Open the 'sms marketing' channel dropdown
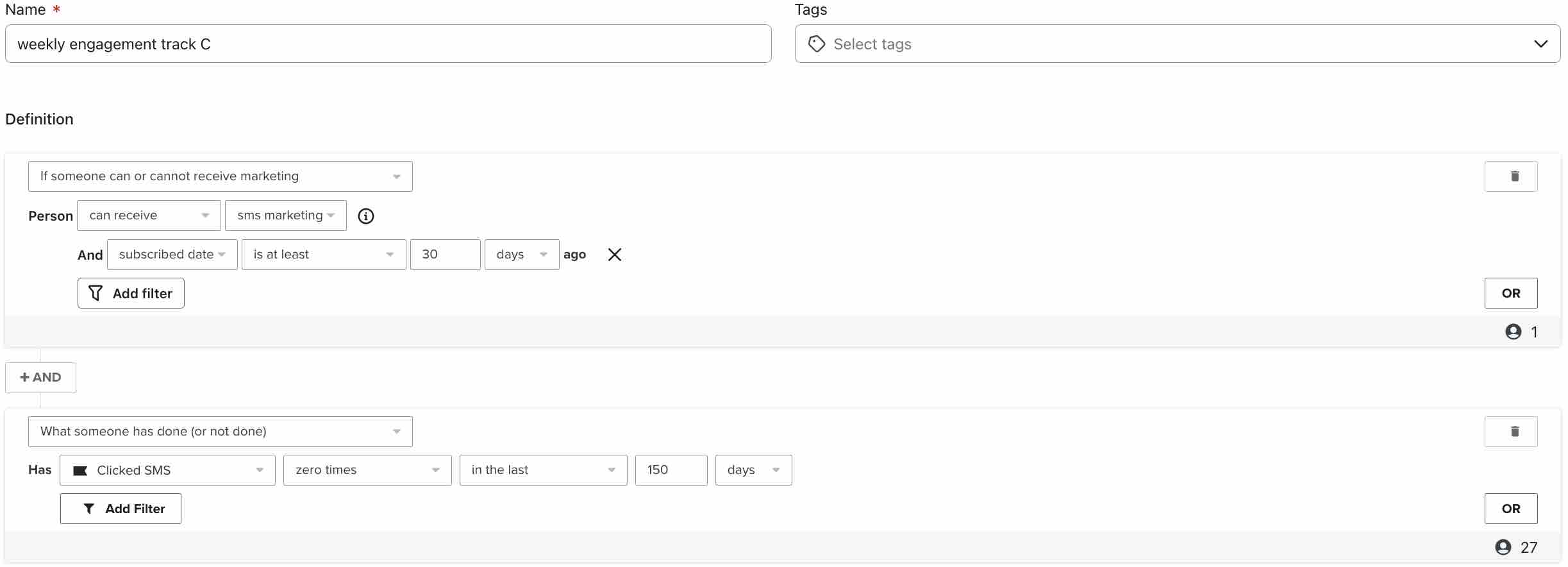Viewport: 1568px width, 567px height. tap(285, 216)
